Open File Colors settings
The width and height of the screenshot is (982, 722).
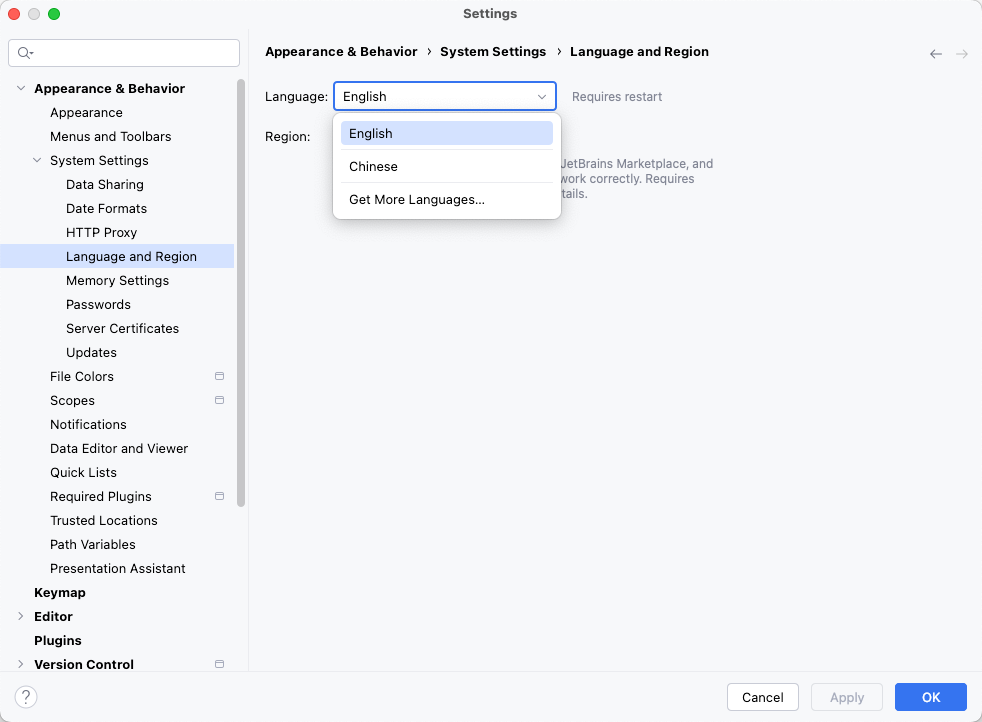point(82,376)
